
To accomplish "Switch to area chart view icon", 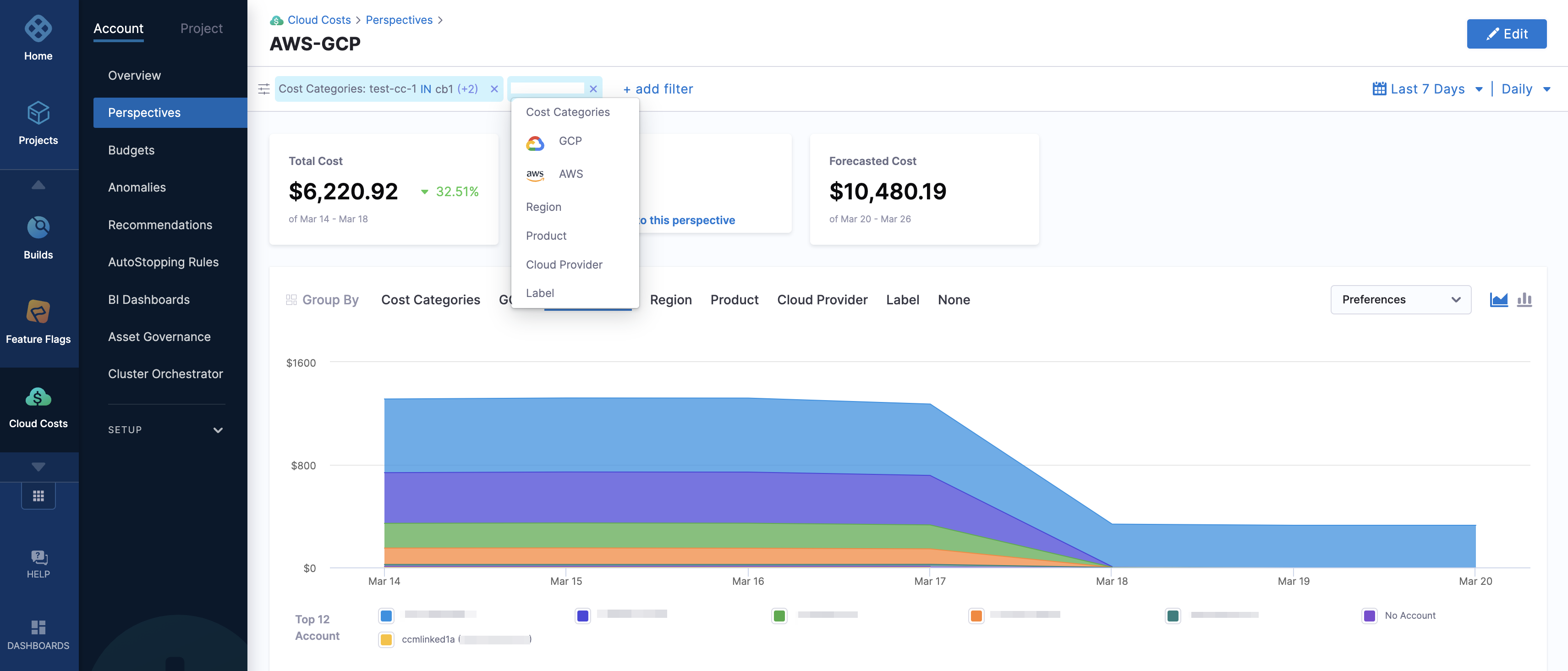I will pyautogui.click(x=1499, y=300).
